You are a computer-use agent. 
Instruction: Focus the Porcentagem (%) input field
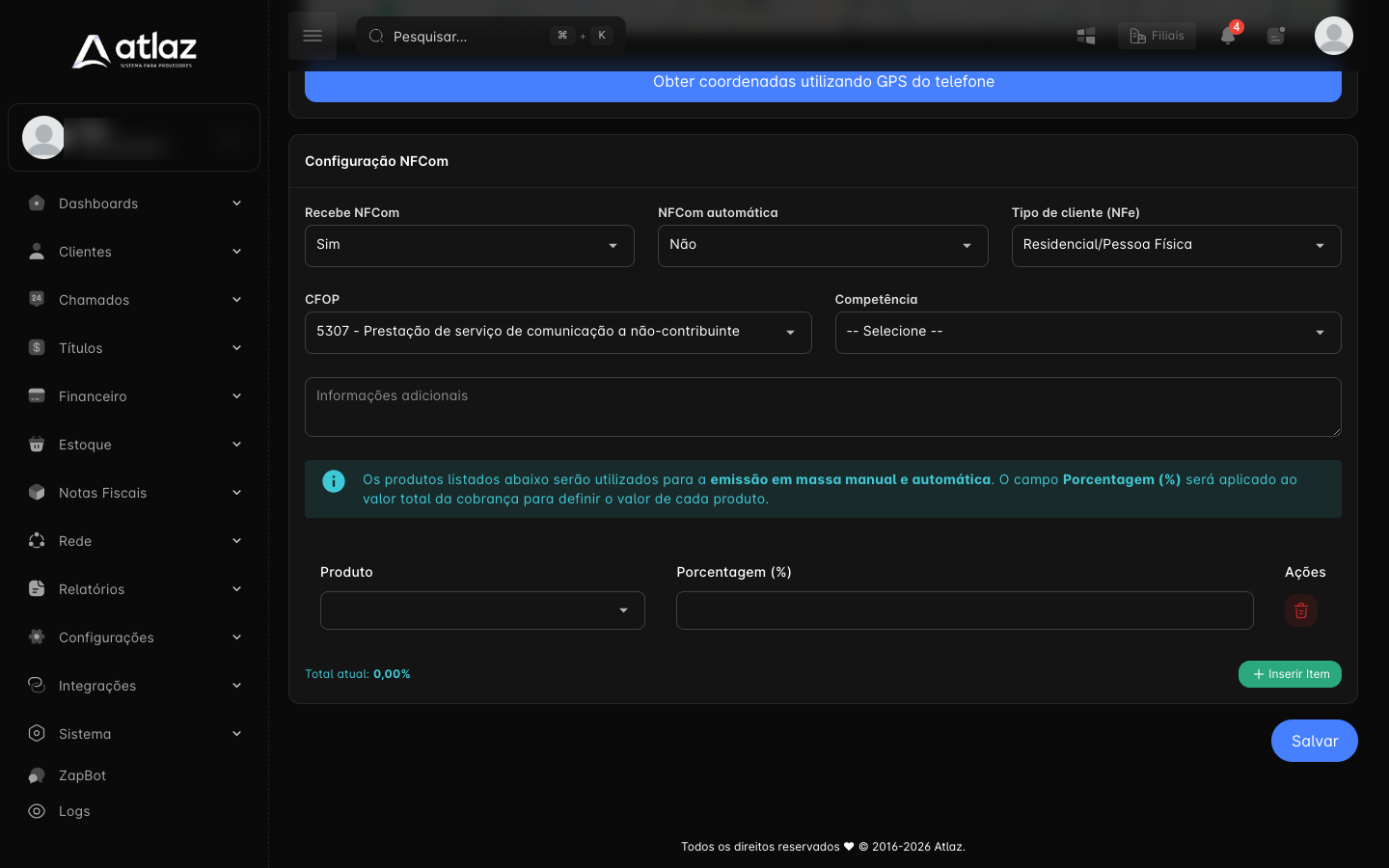965,610
